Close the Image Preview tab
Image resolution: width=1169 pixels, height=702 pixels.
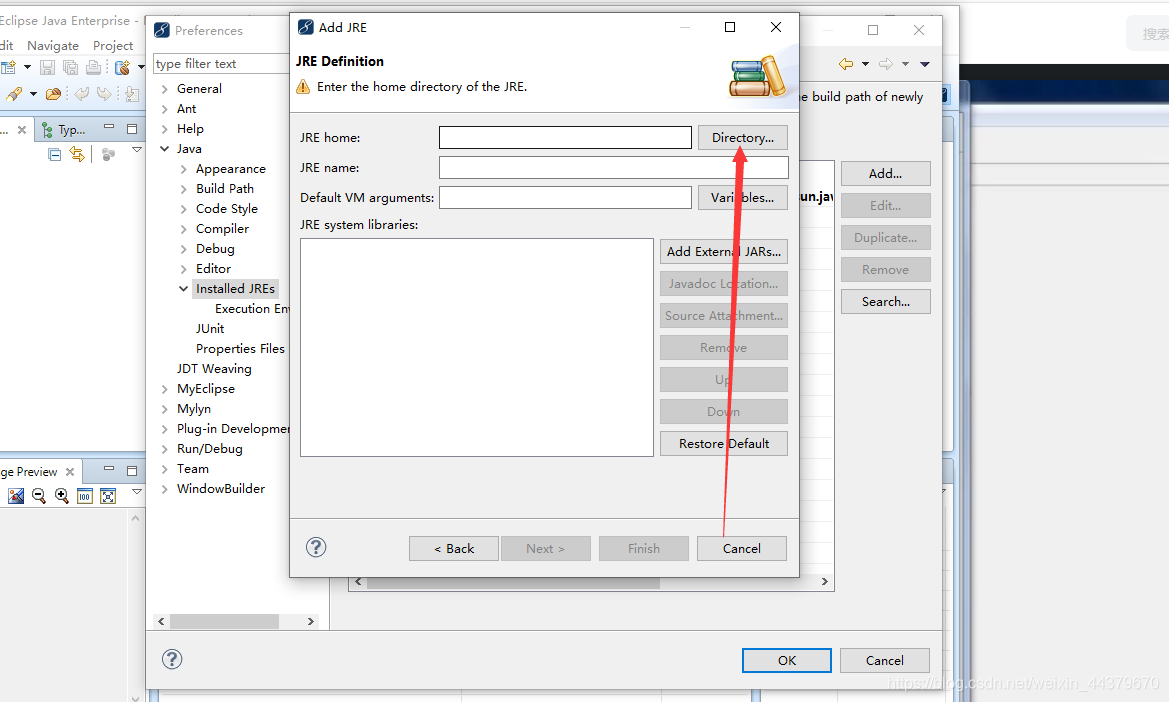click(70, 472)
